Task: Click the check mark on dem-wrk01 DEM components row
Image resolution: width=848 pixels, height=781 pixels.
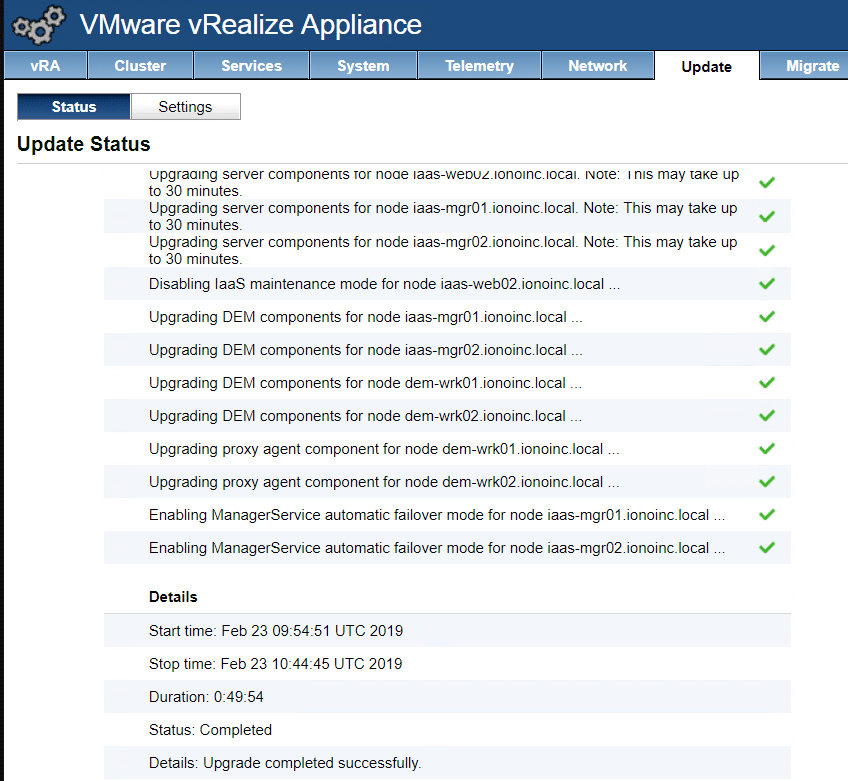Action: coord(767,382)
